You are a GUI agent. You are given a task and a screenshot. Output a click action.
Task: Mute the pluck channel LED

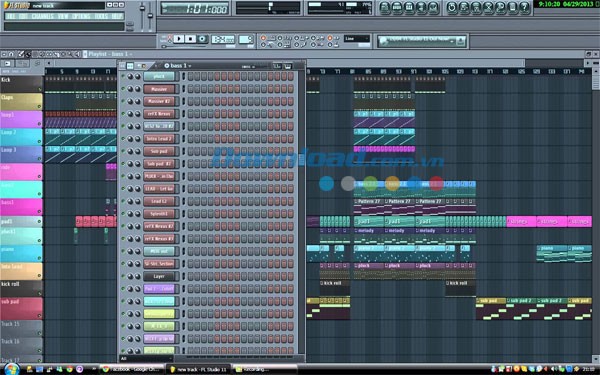tap(123, 76)
